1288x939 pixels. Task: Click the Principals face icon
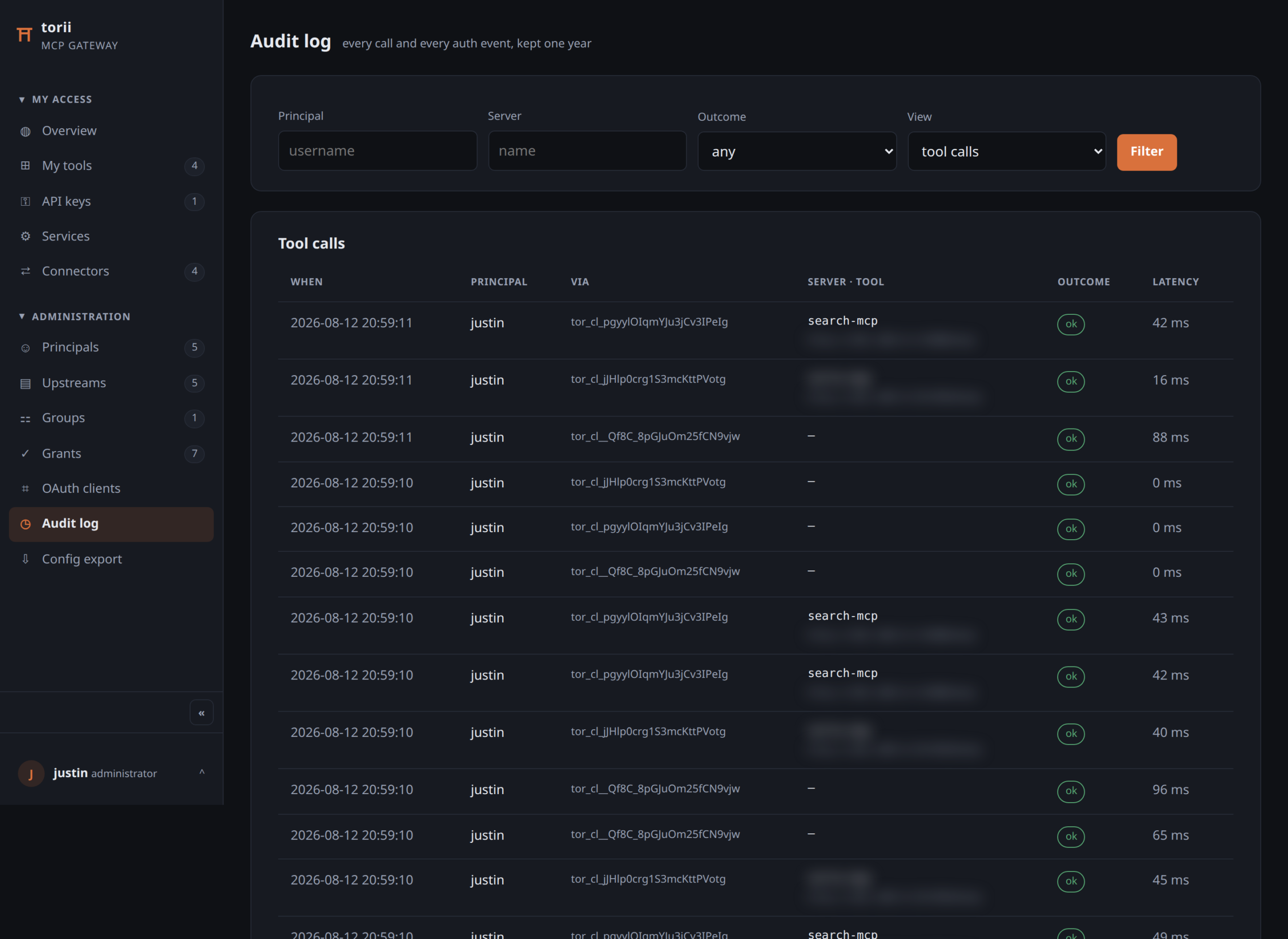(x=26, y=348)
